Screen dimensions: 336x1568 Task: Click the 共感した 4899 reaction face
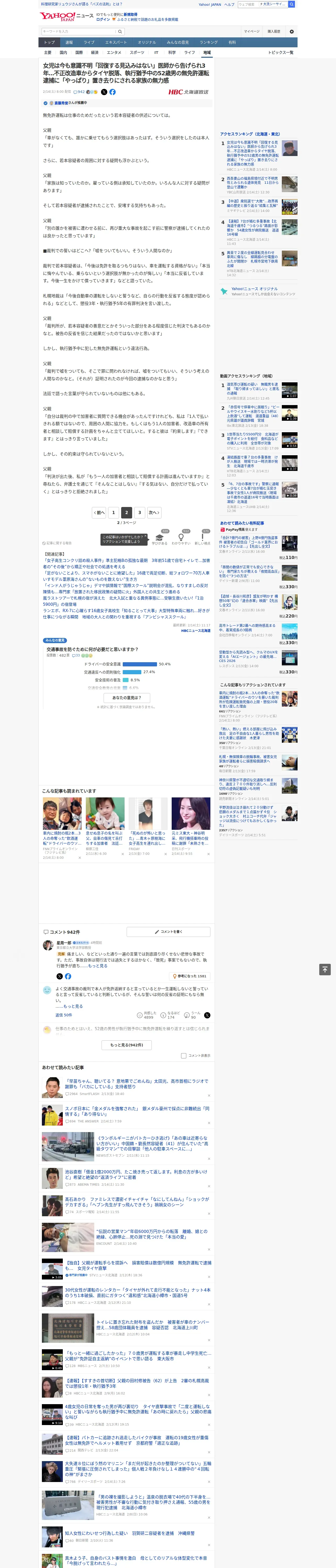tap(140, 1015)
